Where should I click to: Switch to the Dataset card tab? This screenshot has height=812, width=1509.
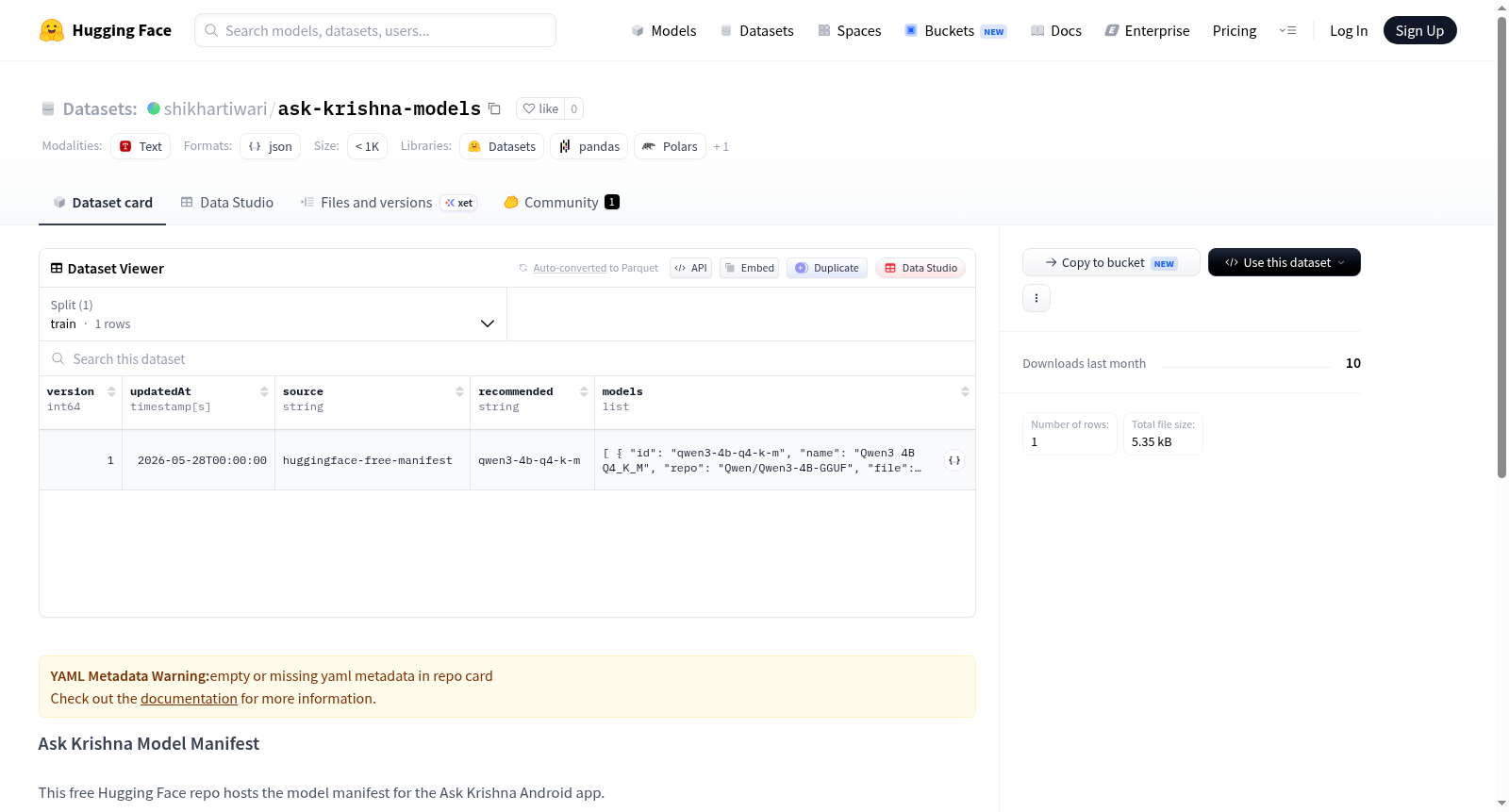pos(102,202)
